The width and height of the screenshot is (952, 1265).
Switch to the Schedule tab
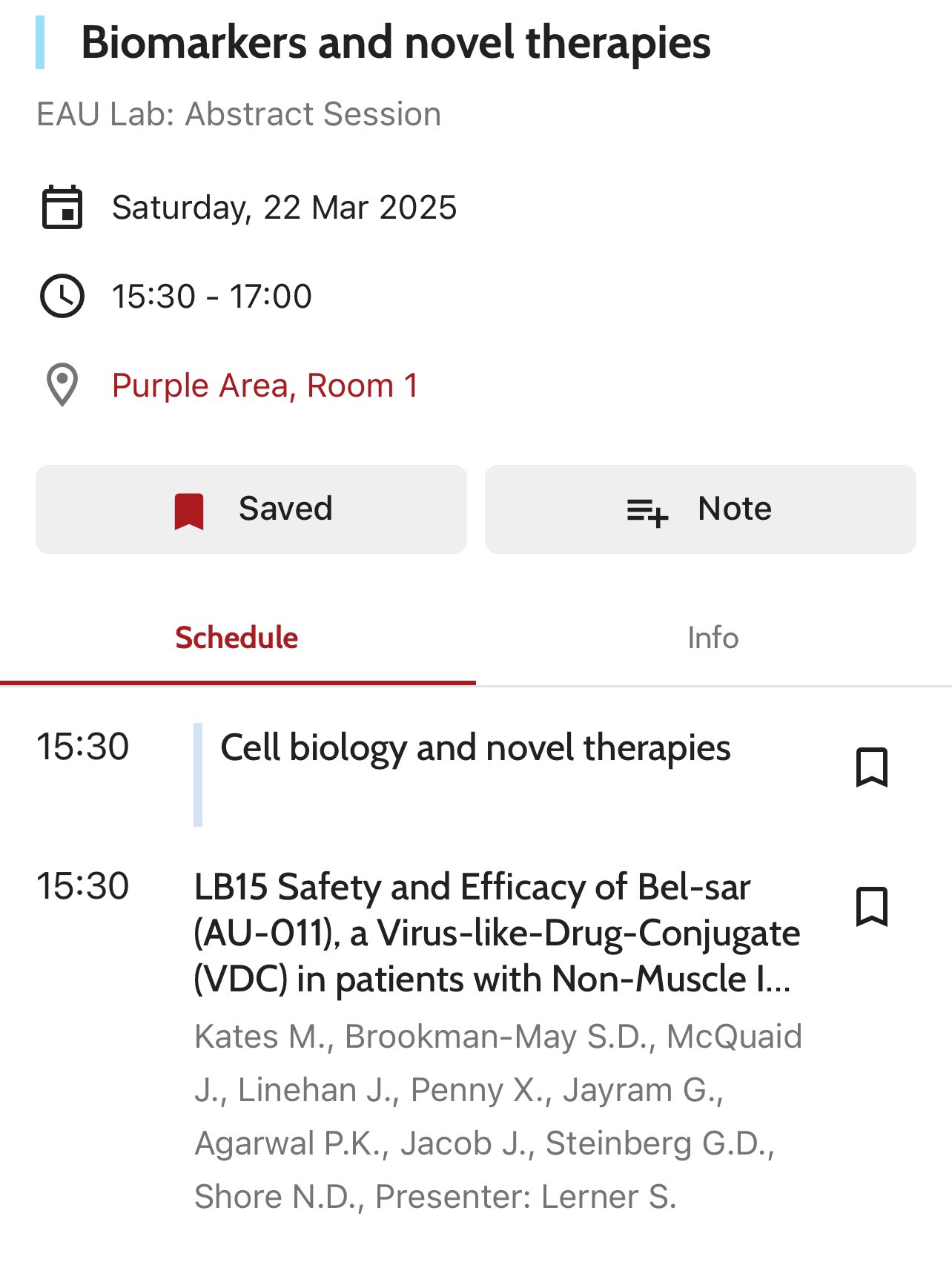coord(237,638)
